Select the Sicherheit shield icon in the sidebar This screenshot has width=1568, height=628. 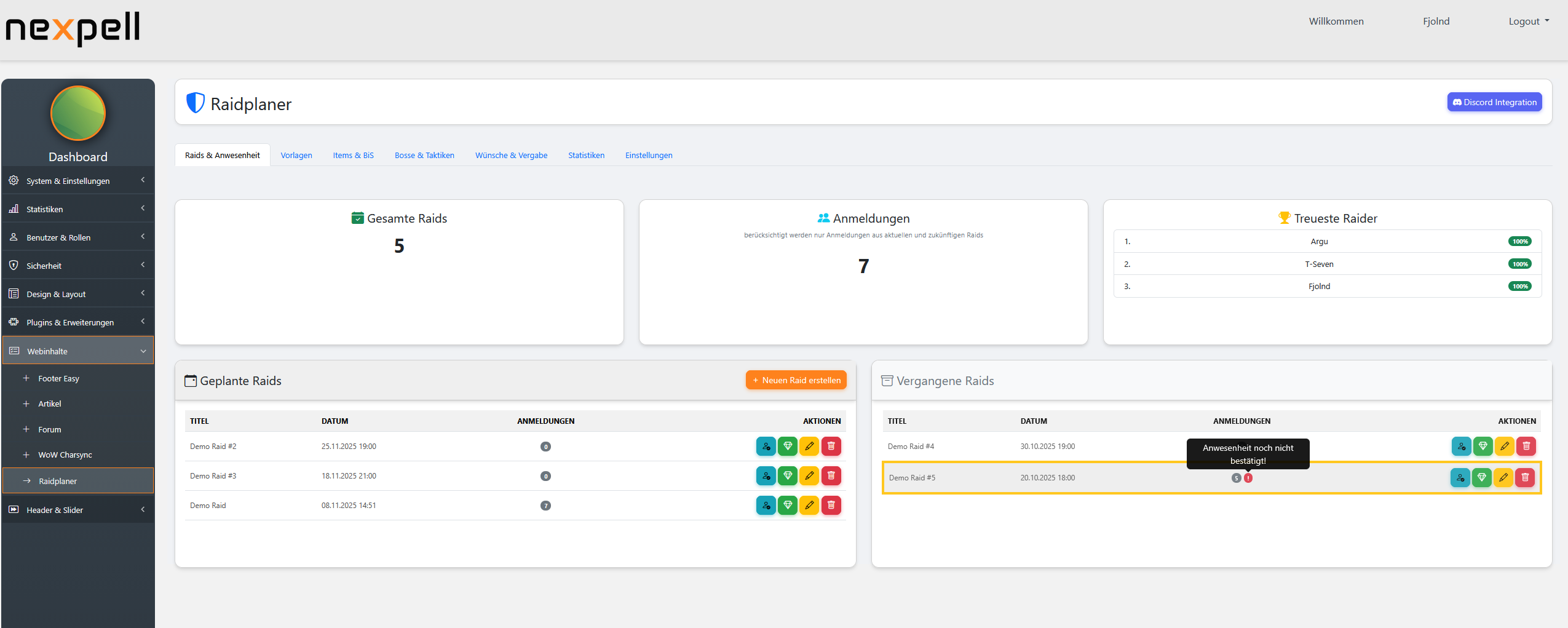click(14, 265)
